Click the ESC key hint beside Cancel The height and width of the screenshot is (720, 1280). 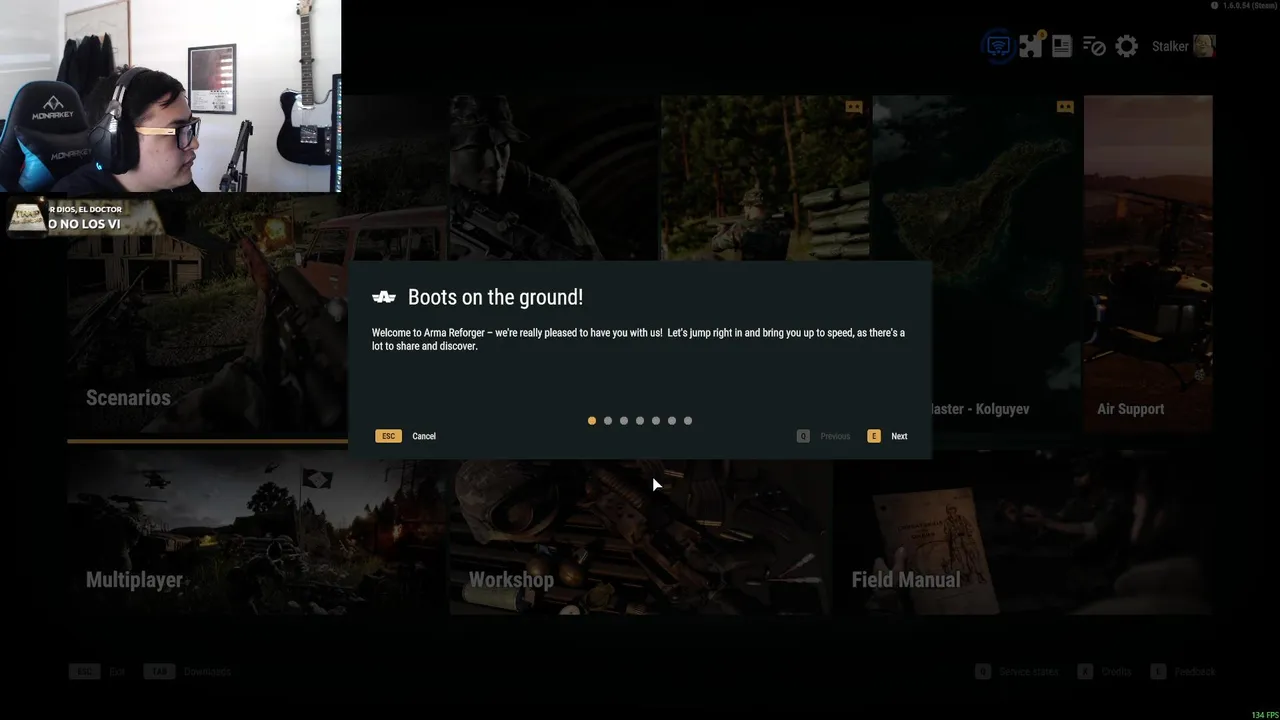click(x=388, y=436)
